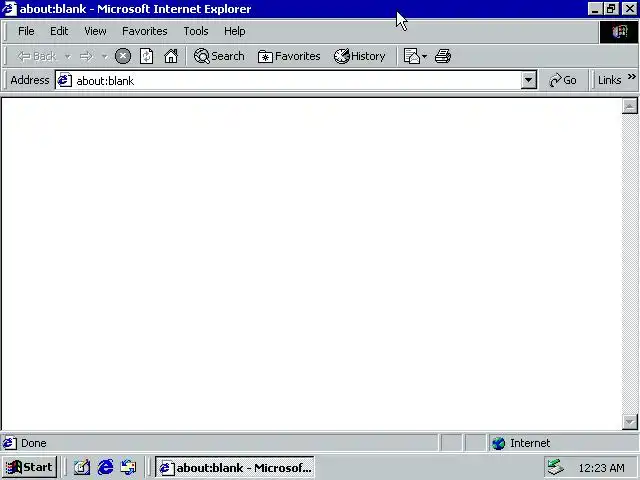Click the scrollbar down arrow
Image resolution: width=640 pixels, height=480 pixels.
[629, 422]
